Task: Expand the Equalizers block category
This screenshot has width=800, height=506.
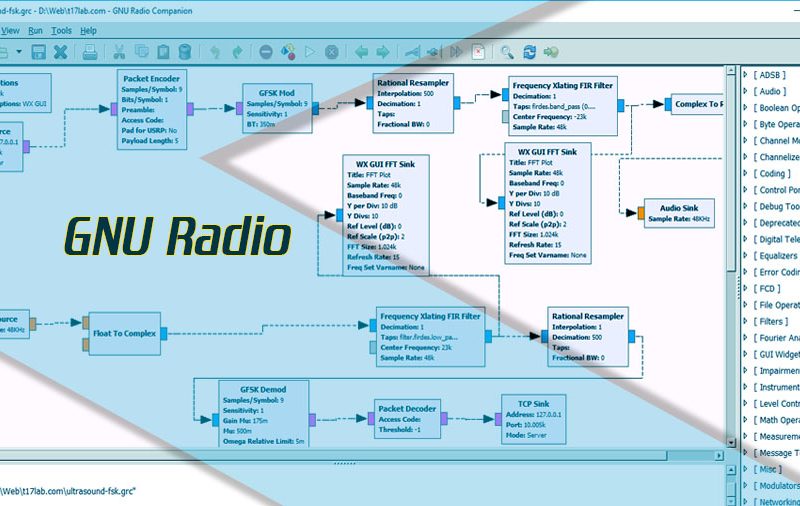Action: coord(746,256)
